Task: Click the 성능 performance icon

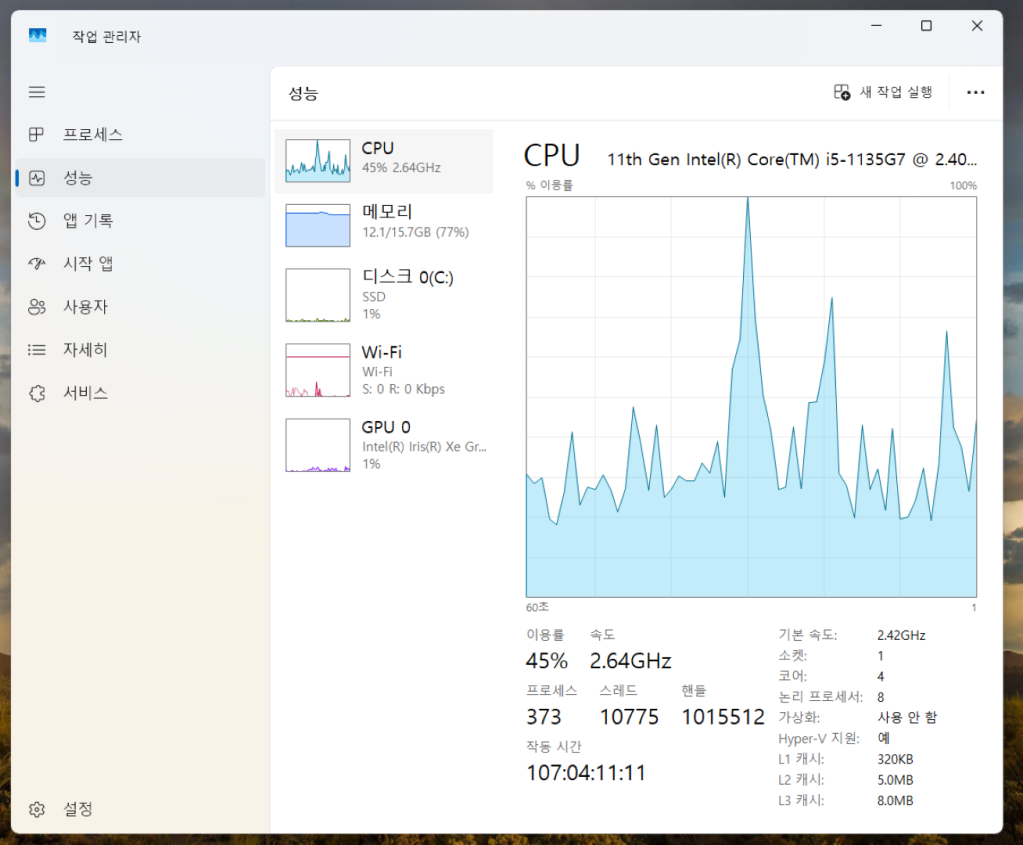Action: (37, 178)
